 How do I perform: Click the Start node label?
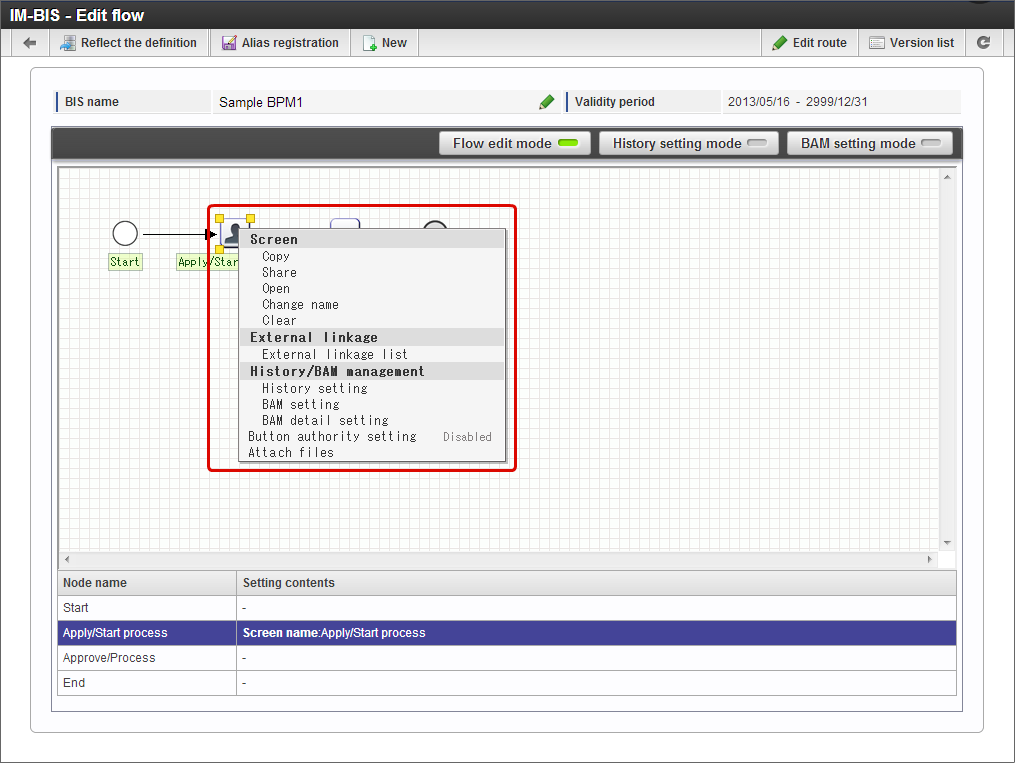point(125,261)
